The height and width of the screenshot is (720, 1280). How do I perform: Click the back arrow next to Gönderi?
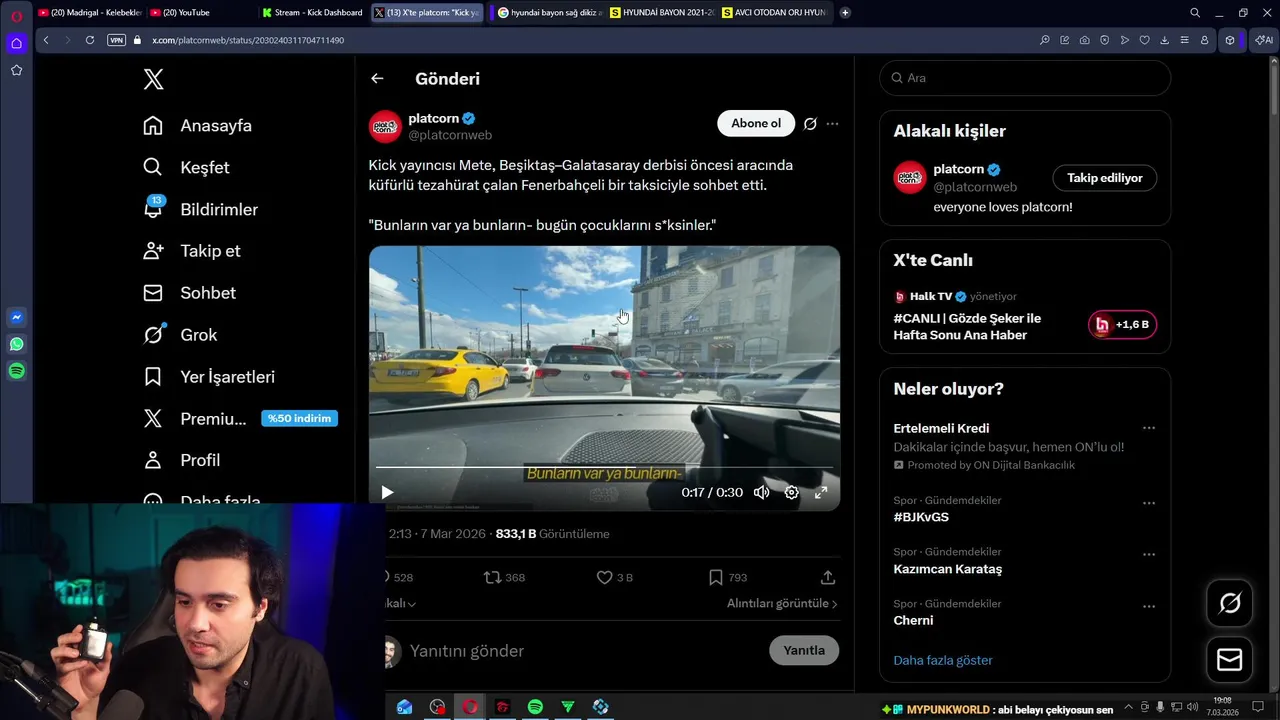[377, 78]
